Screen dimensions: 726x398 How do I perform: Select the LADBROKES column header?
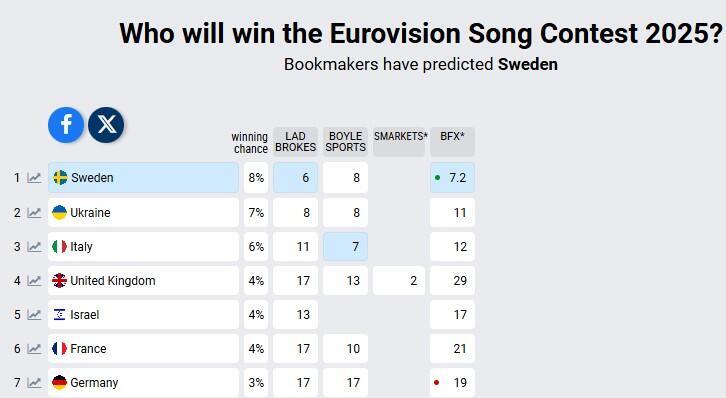tap(295, 142)
